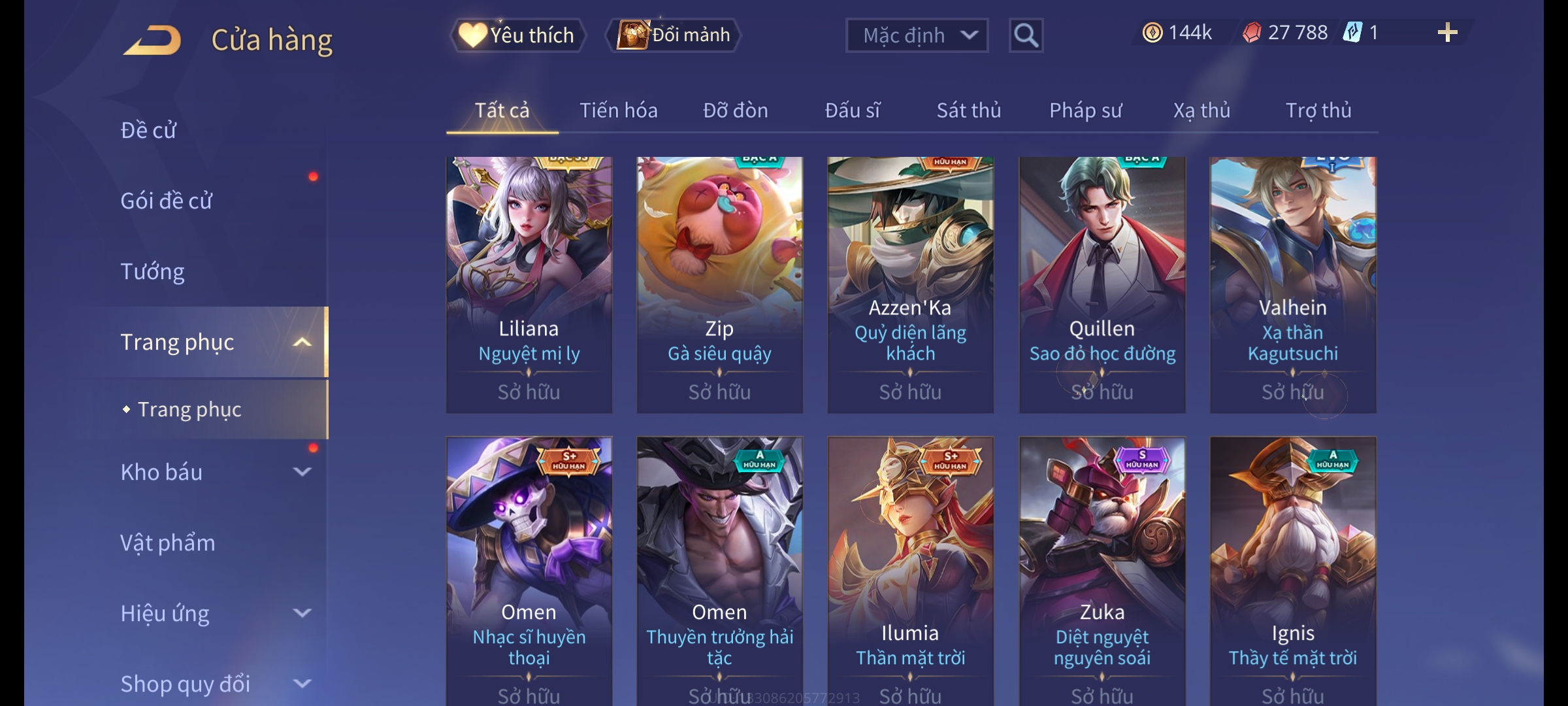Tap the blue ticket currency icon
1568x706 pixels.
click(x=1352, y=33)
